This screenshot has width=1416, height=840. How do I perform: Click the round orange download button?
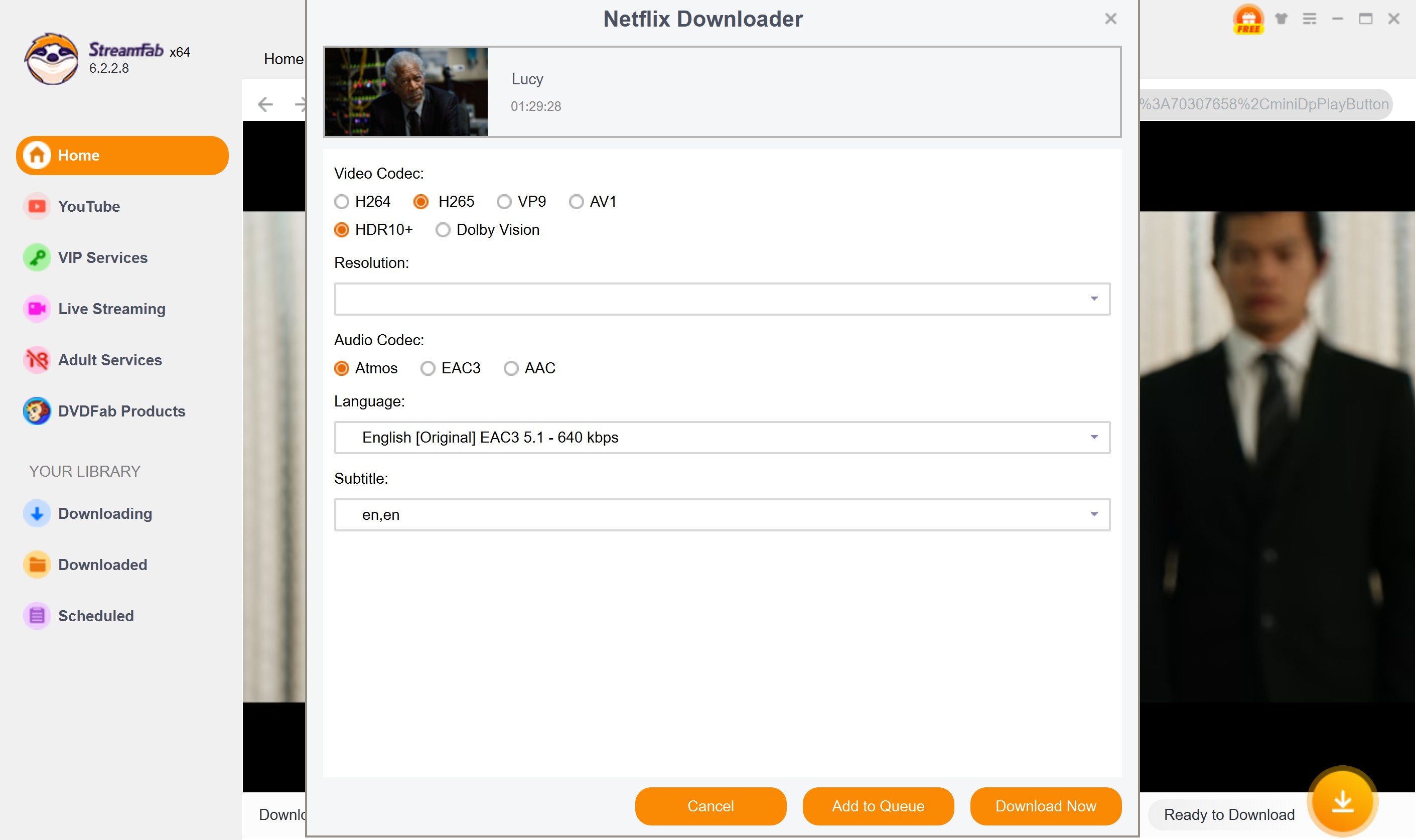(1342, 801)
